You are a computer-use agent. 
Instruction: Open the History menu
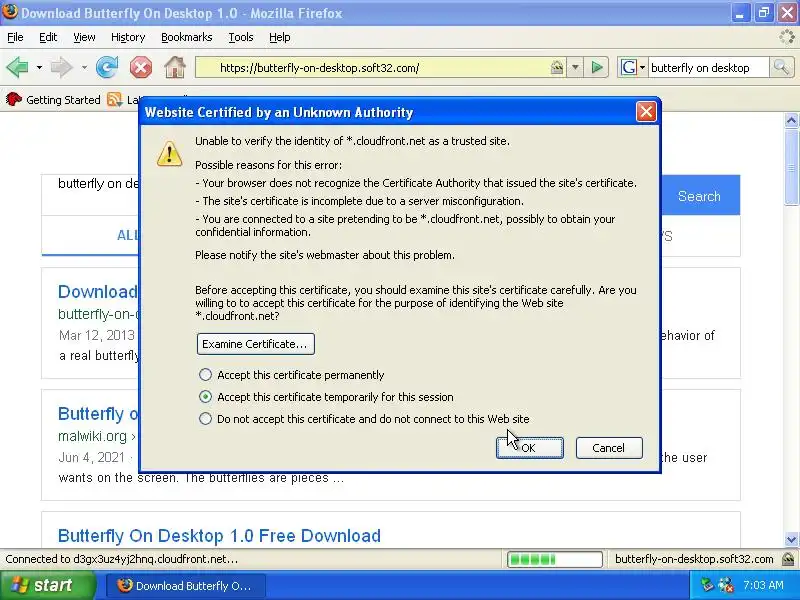pyautogui.click(x=128, y=37)
